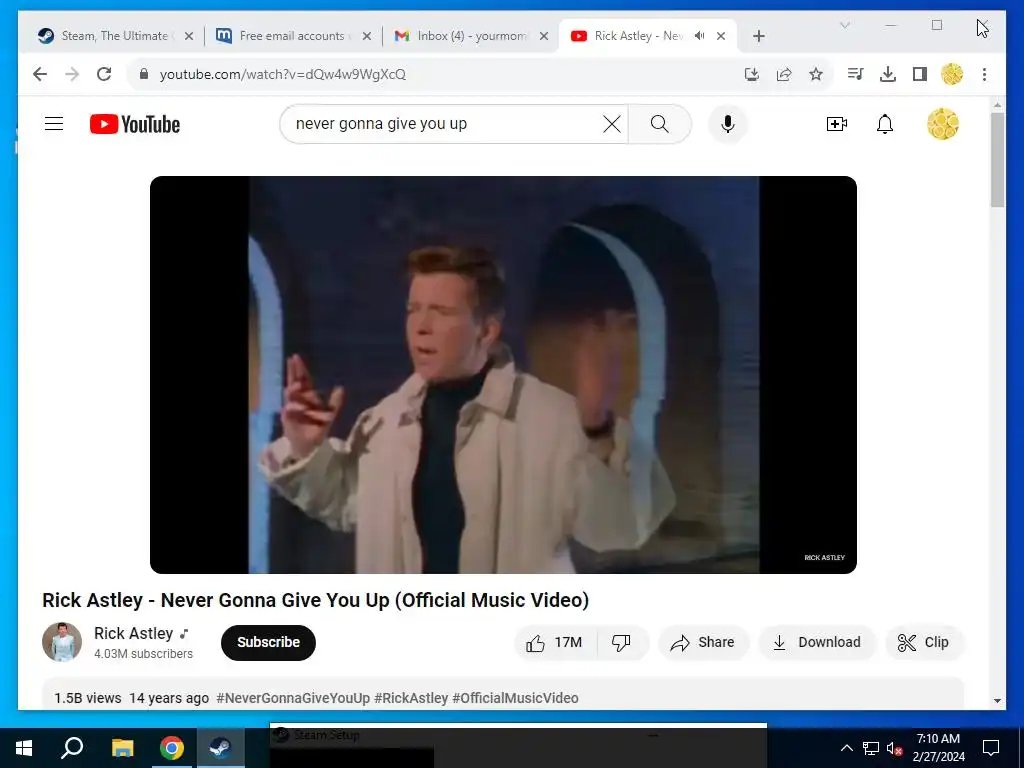Open the #NeverGonnaGiveYouUp hashtag

tap(293, 698)
